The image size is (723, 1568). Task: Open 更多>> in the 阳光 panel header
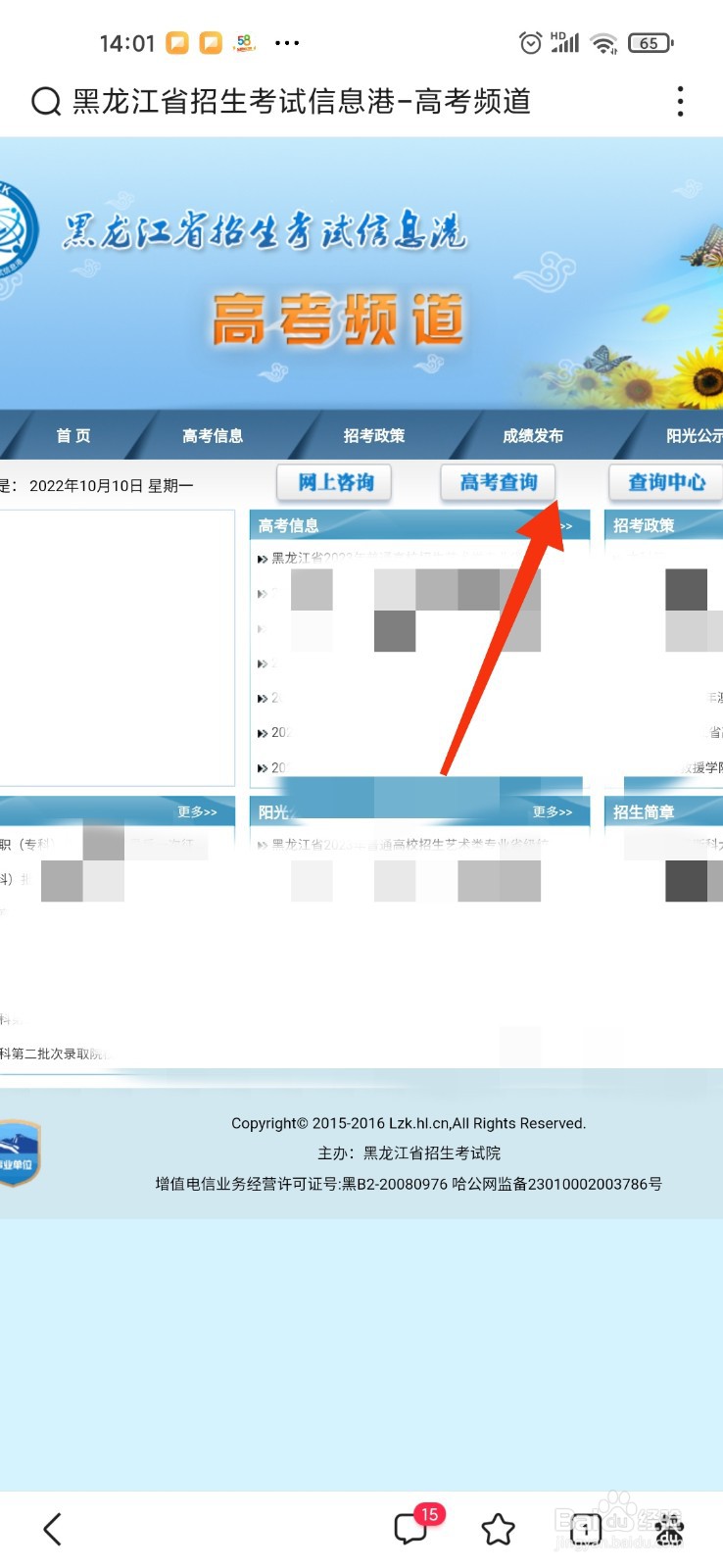[553, 811]
